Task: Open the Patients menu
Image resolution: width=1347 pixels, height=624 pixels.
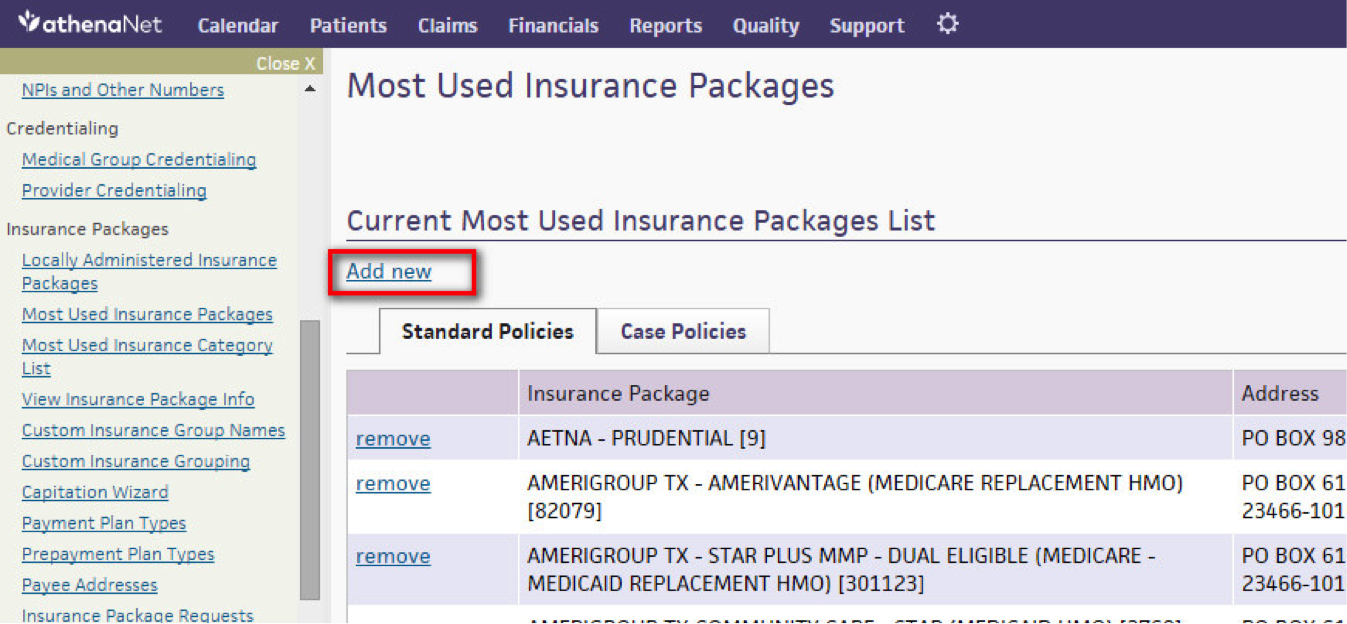Action: [x=348, y=26]
